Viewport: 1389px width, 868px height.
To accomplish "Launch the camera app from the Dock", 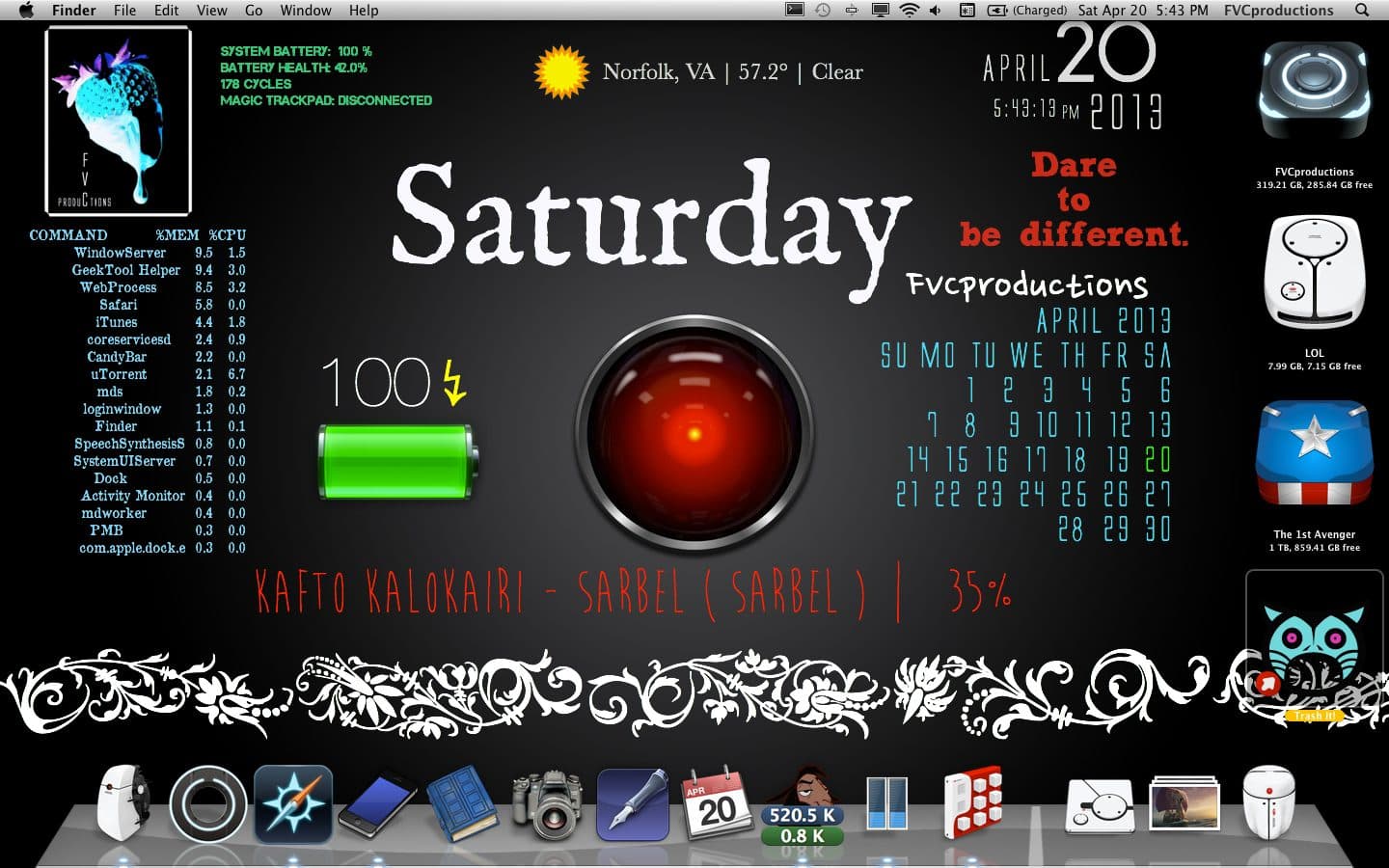I will pyautogui.click(x=547, y=804).
